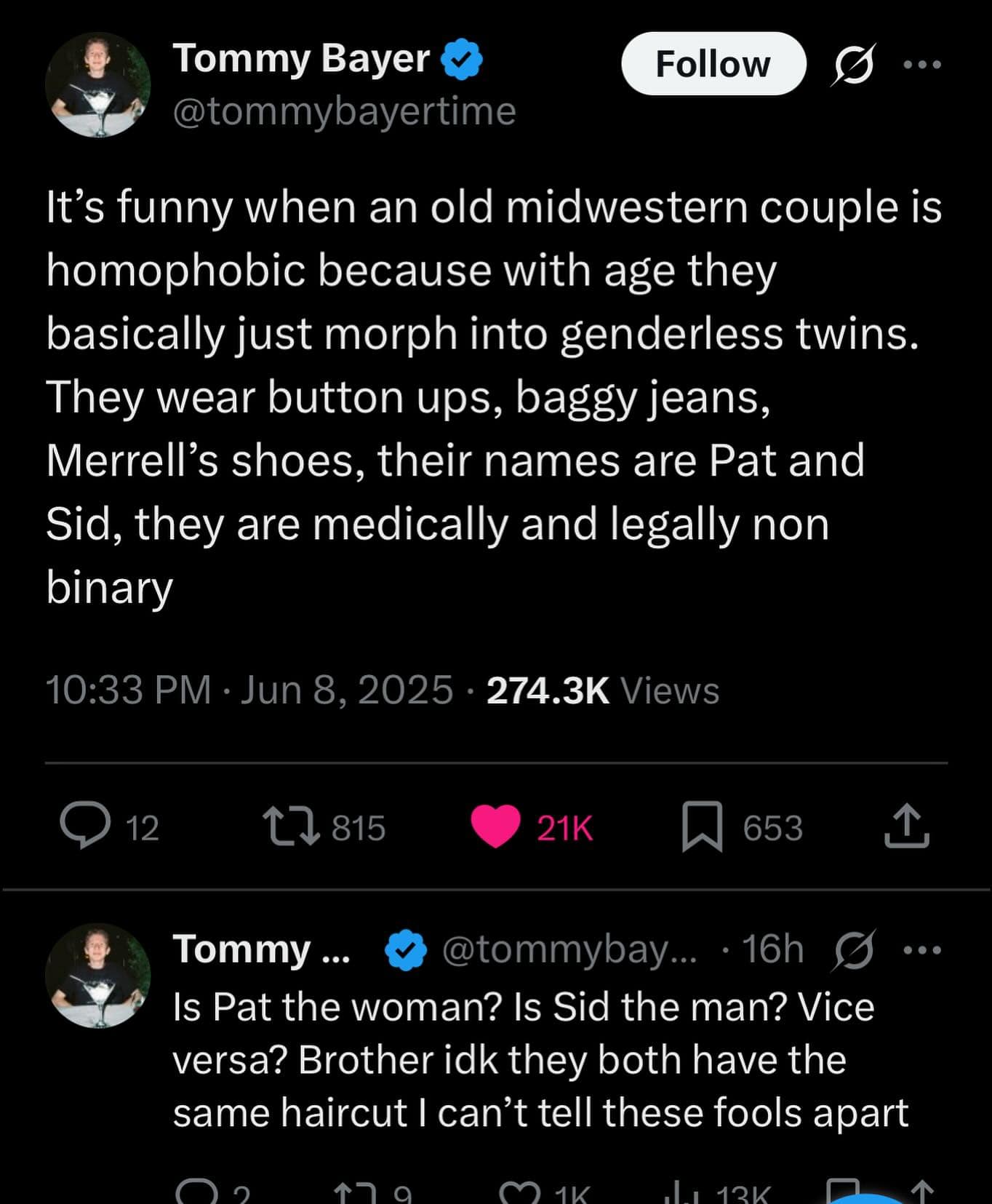992x1204 pixels.
Task: Open profile picture on reply tweet
Action: (x=98, y=976)
